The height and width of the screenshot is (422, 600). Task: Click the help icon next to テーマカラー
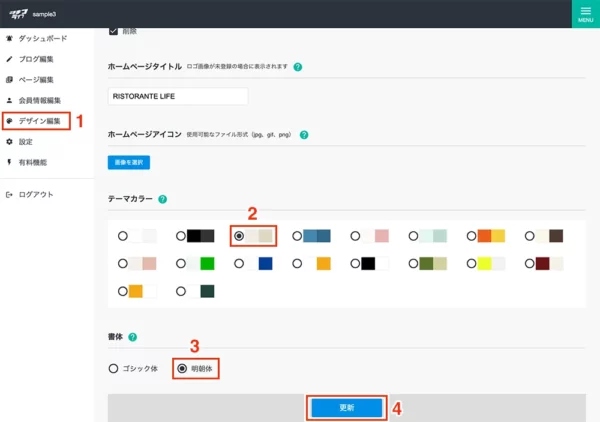(162, 200)
